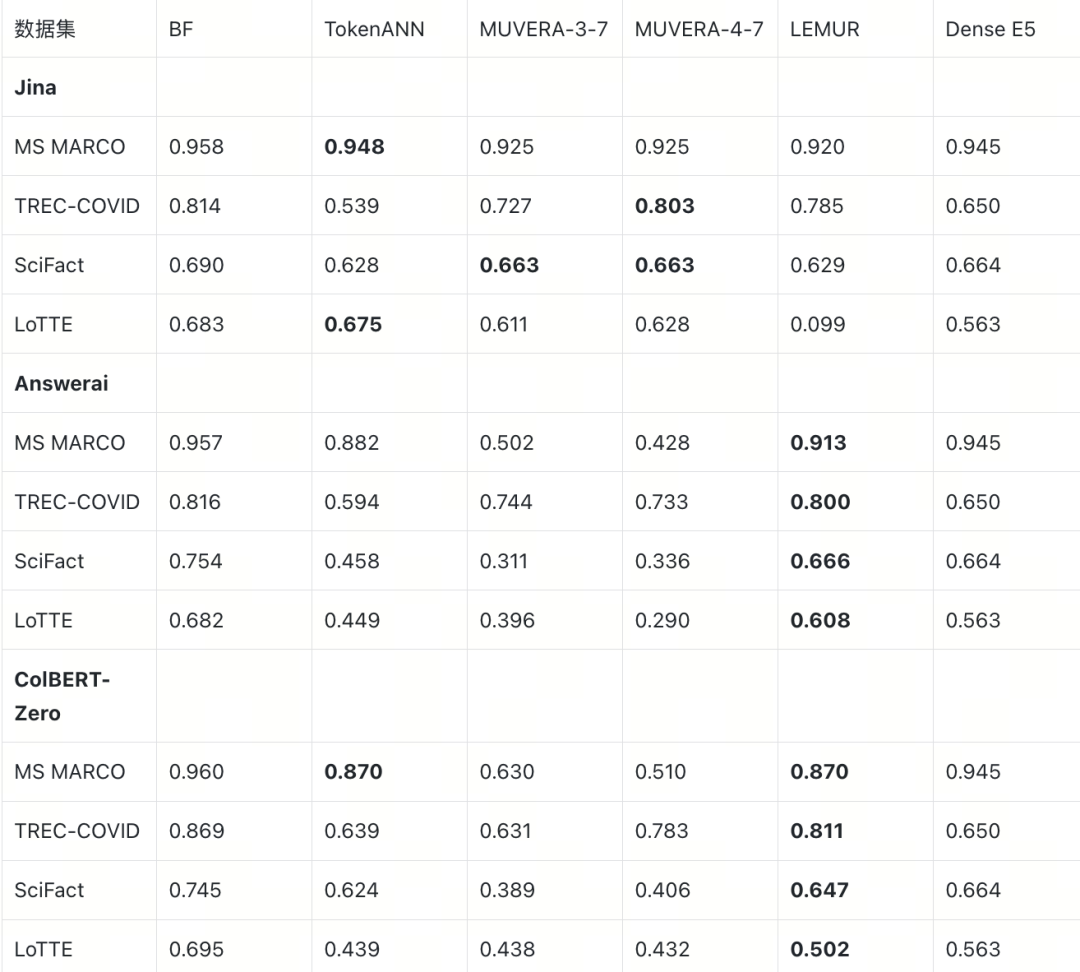Click the Dense E5 column header
The image size is (1080, 972).
pos(990,29)
